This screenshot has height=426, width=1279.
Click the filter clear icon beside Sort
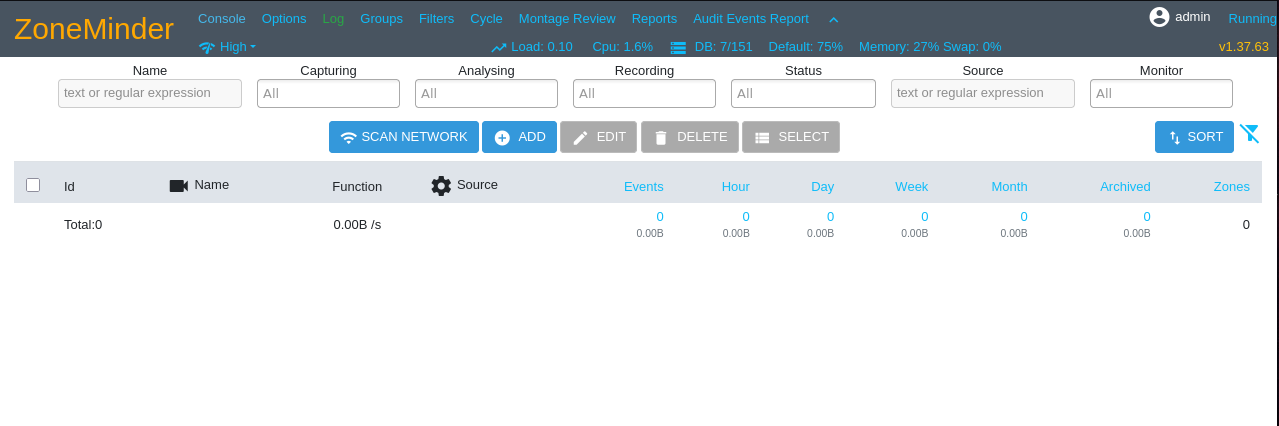[x=1249, y=134]
